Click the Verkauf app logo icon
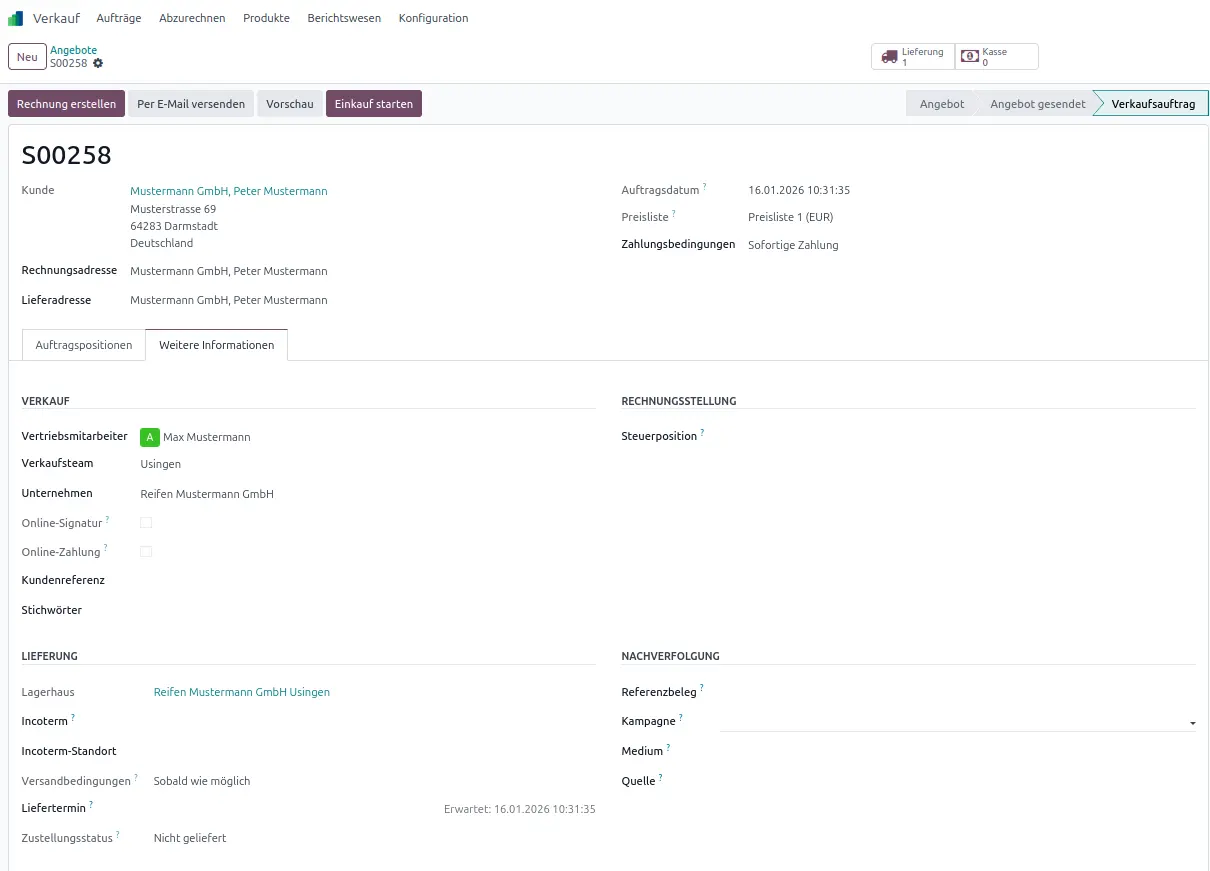Screen dimensions: 1210x871 [x=15, y=18]
